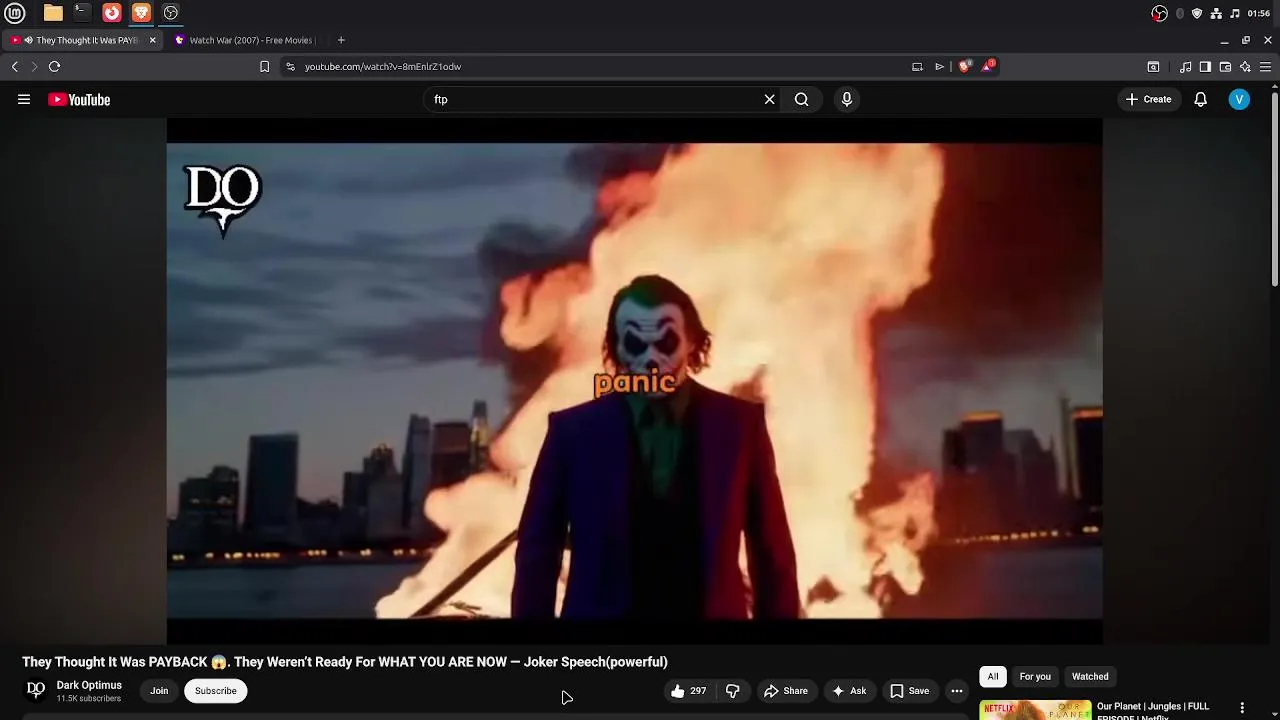Click the Join membership button
This screenshot has height=720, width=1280.
159,691
